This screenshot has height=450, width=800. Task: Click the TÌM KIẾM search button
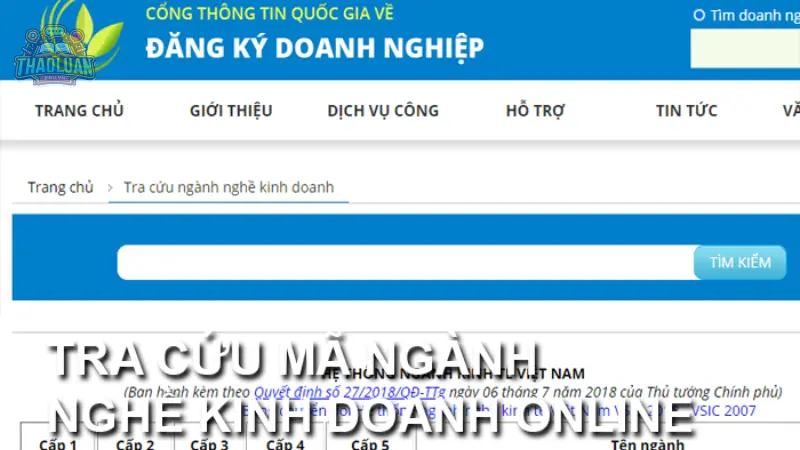(740, 262)
